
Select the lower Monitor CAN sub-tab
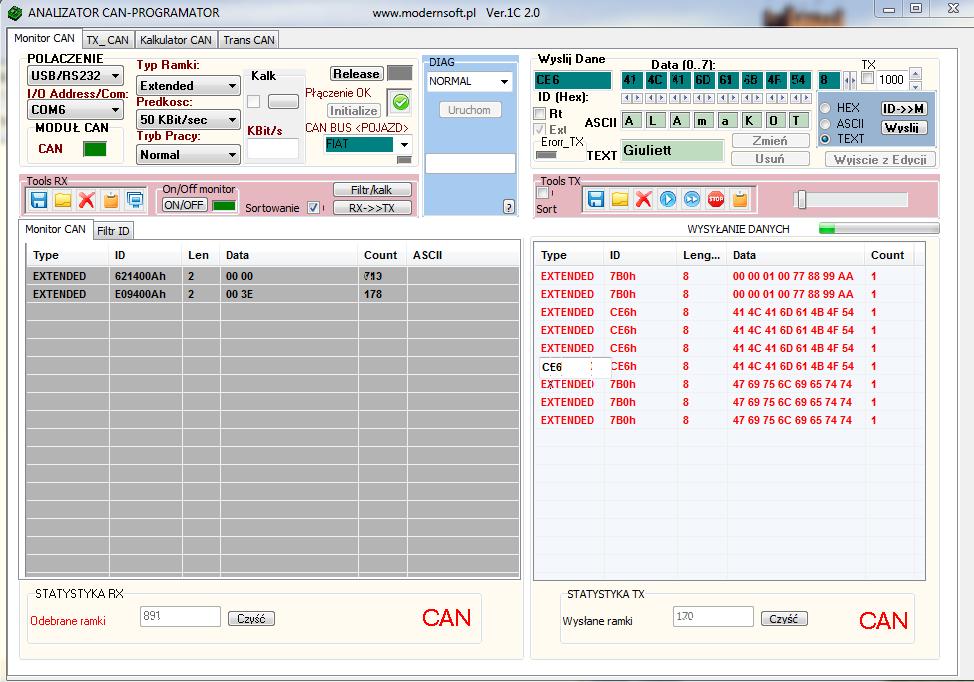coord(55,229)
